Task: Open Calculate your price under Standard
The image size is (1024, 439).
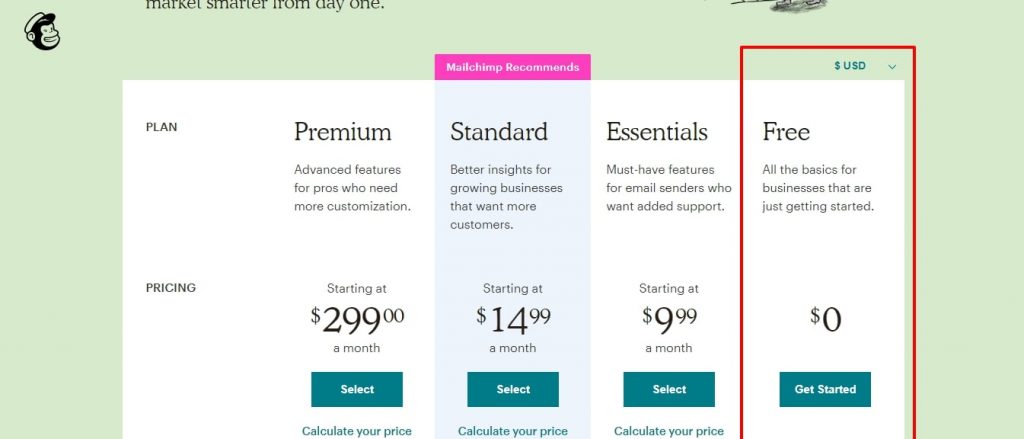Action: (x=513, y=431)
